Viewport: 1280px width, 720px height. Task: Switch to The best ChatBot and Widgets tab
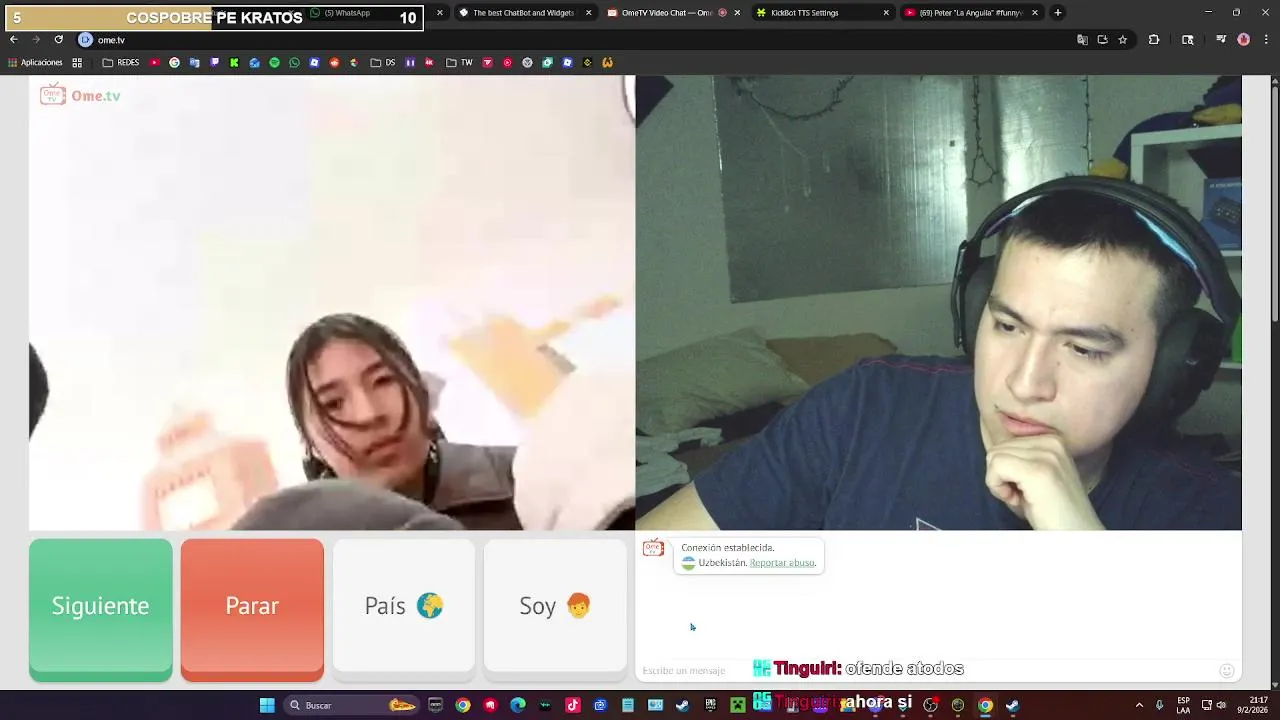coord(523,13)
